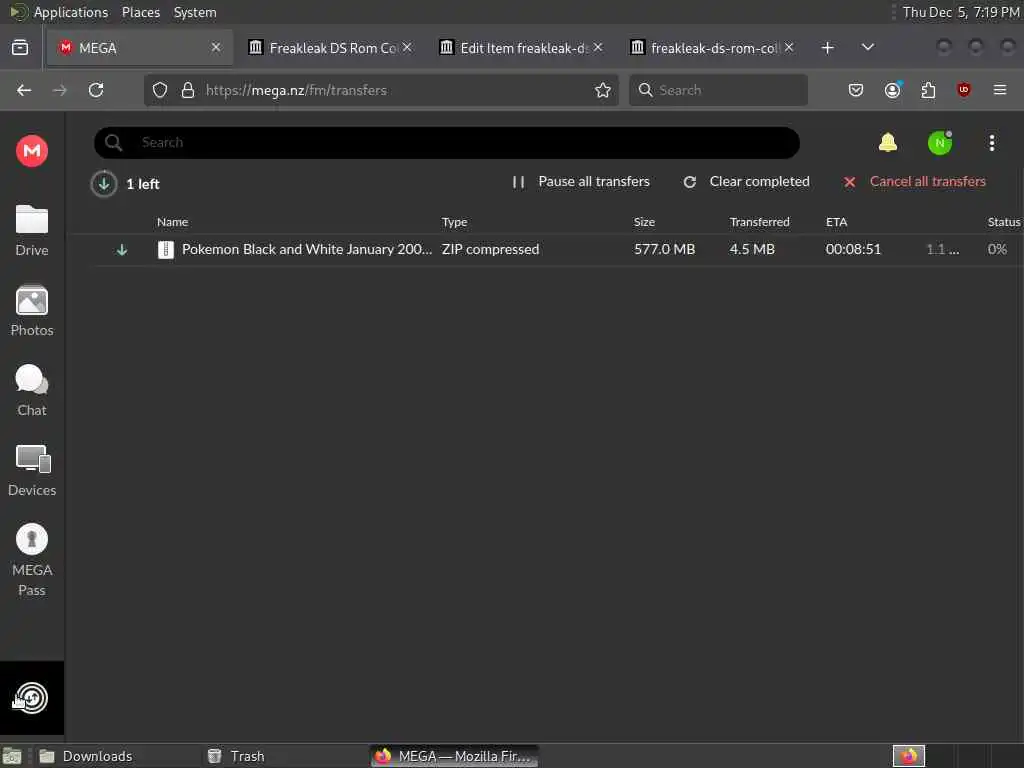Open the Firefox View icon
This screenshot has width=1024, height=768.
[20, 48]
